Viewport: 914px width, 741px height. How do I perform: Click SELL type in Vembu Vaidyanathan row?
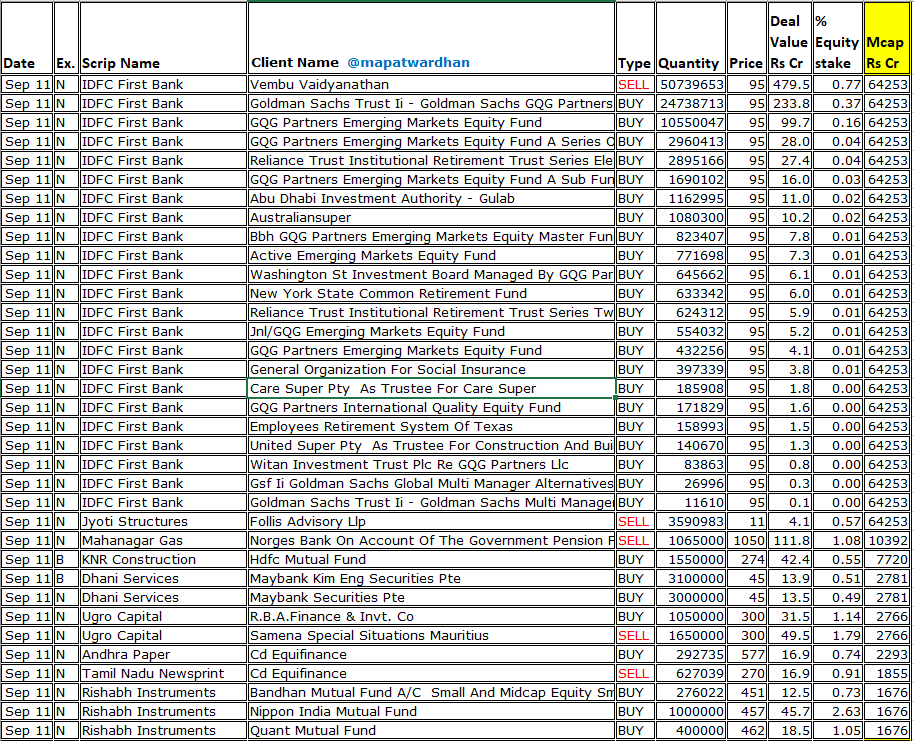[x=635, y=85]
